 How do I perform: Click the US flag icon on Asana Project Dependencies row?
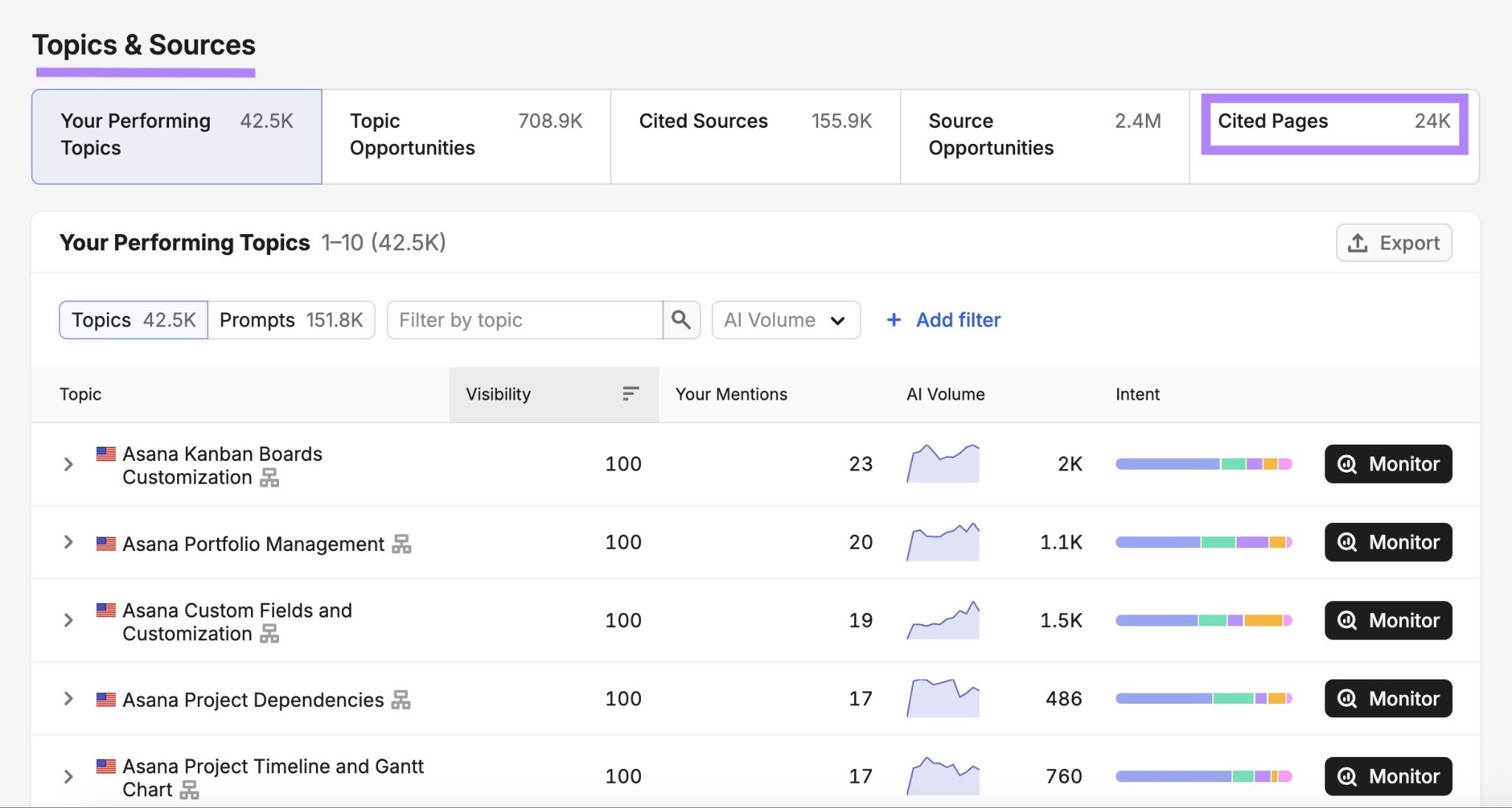pos(106,699)
